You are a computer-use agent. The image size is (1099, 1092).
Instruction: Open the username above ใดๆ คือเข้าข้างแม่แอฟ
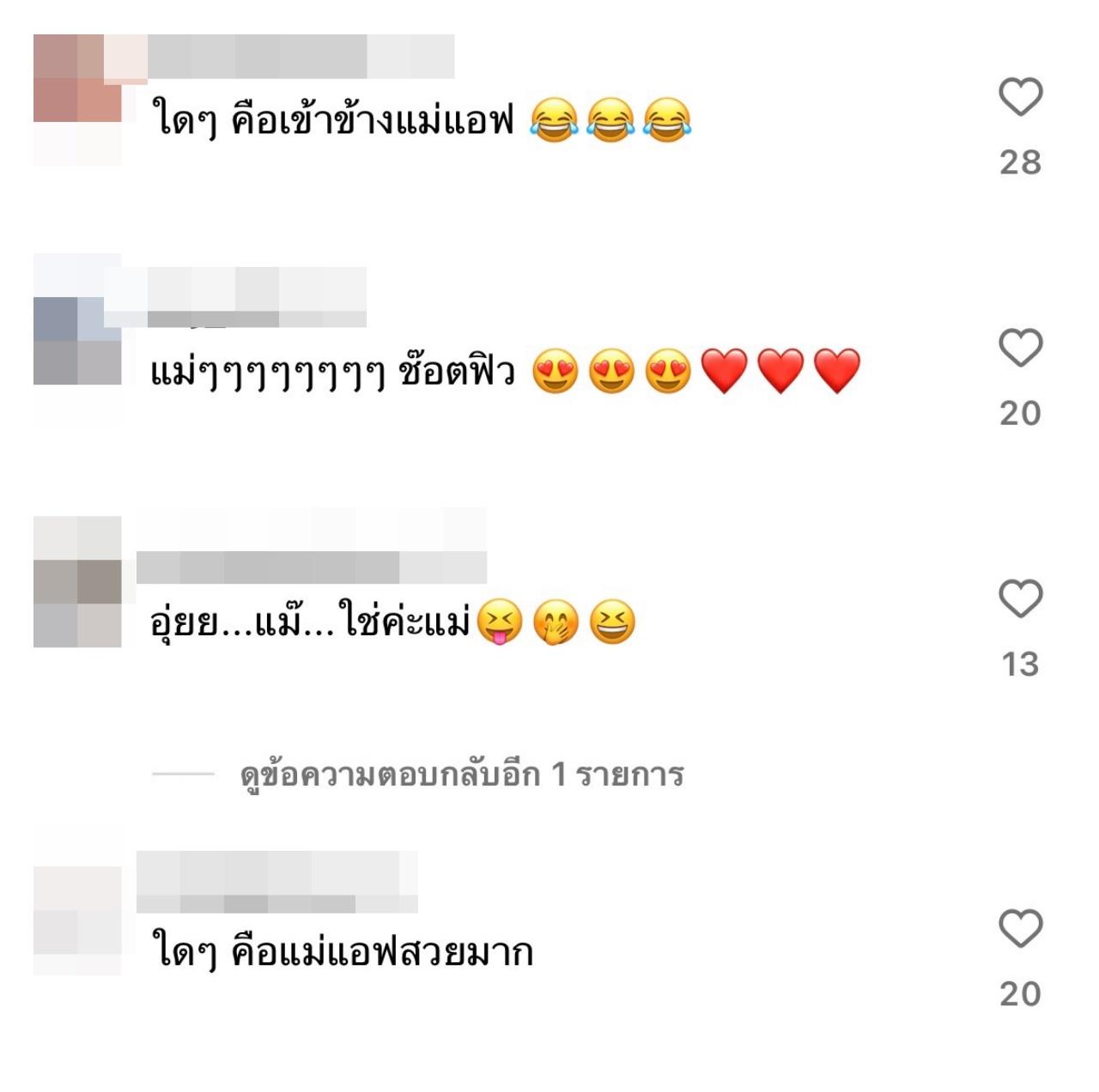(301, 57)
